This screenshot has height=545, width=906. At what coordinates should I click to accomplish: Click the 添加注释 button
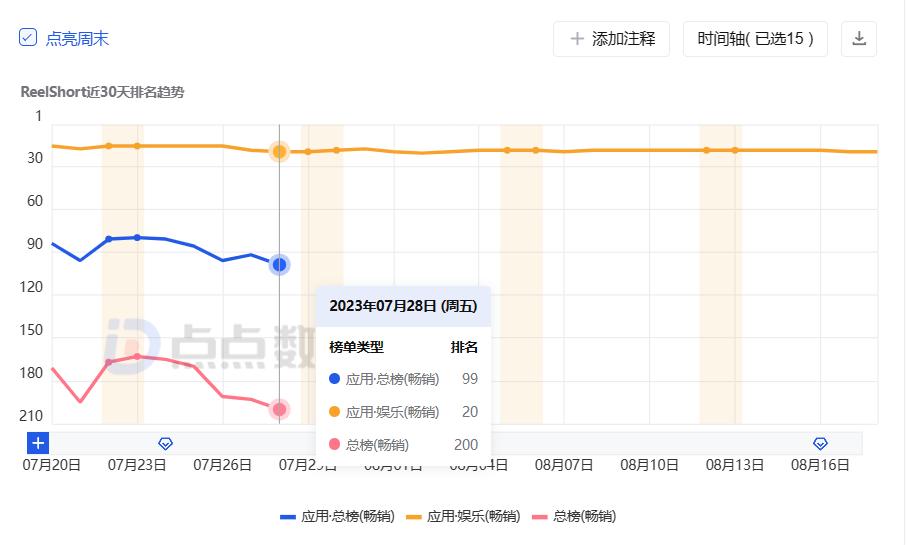click(x=611, y=39)
